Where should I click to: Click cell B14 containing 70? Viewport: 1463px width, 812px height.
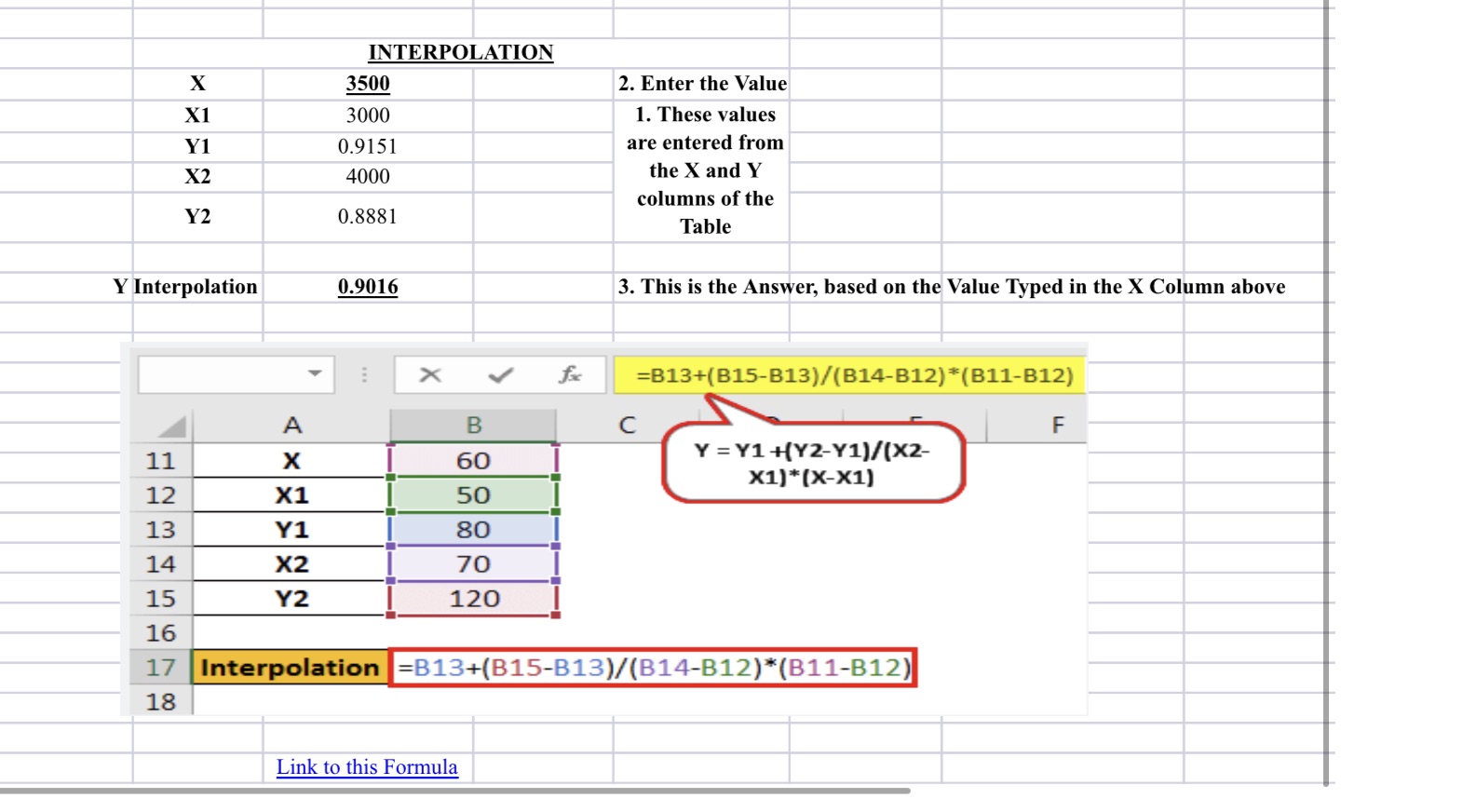point(473,564)
